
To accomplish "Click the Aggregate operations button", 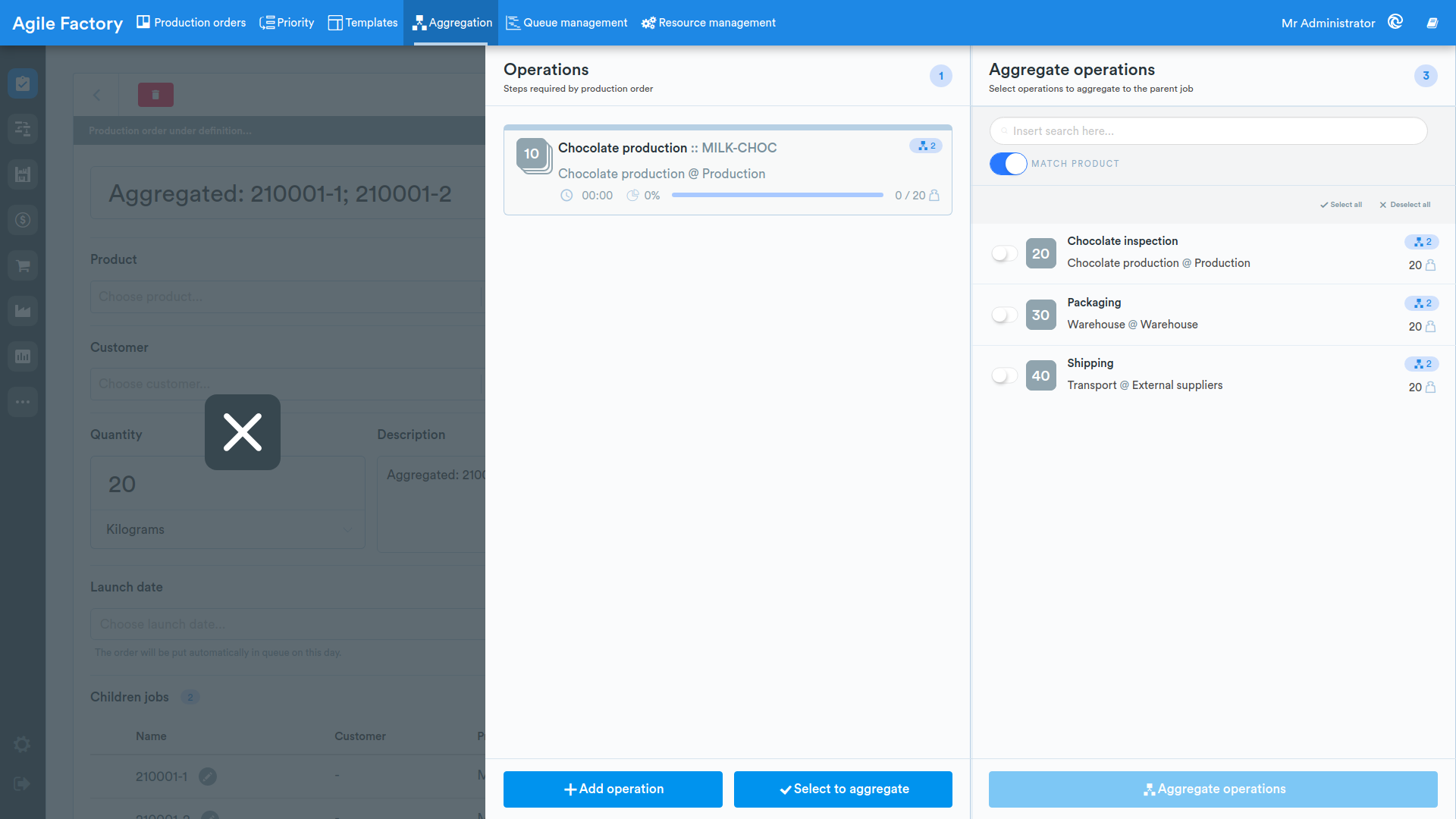I will click(x=1213, y=789).
